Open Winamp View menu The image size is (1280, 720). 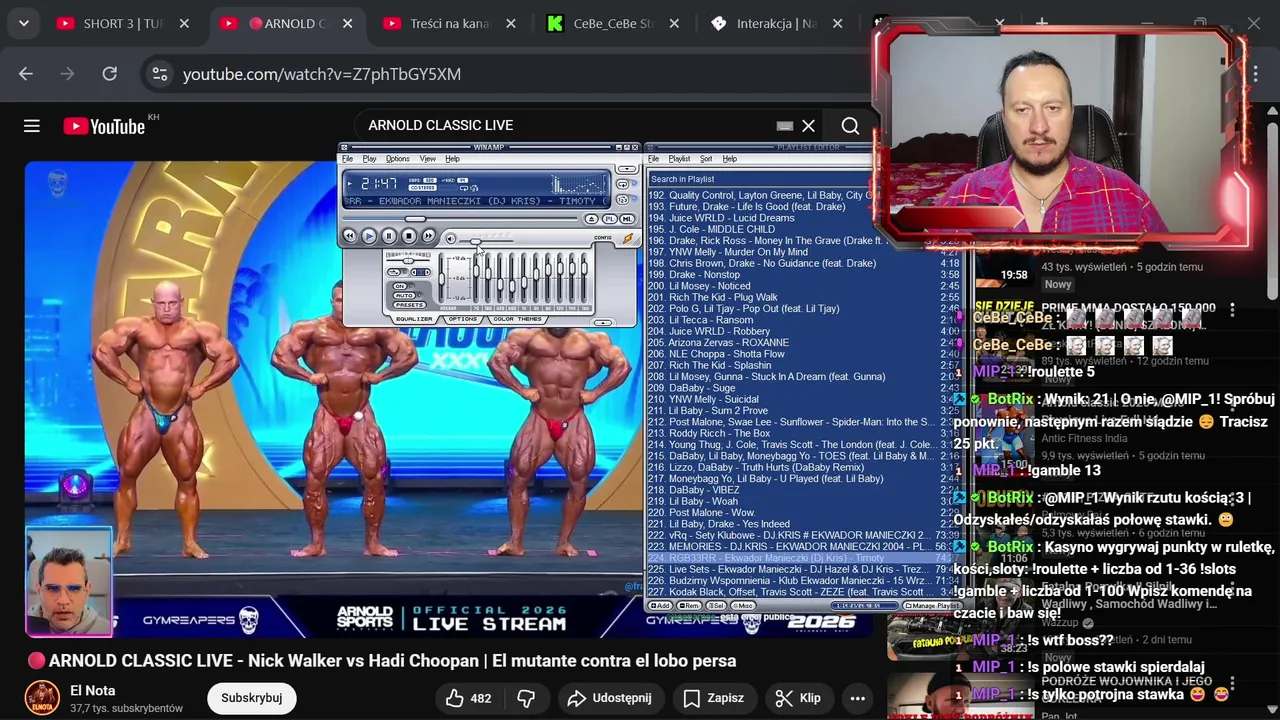pos(428,159)
